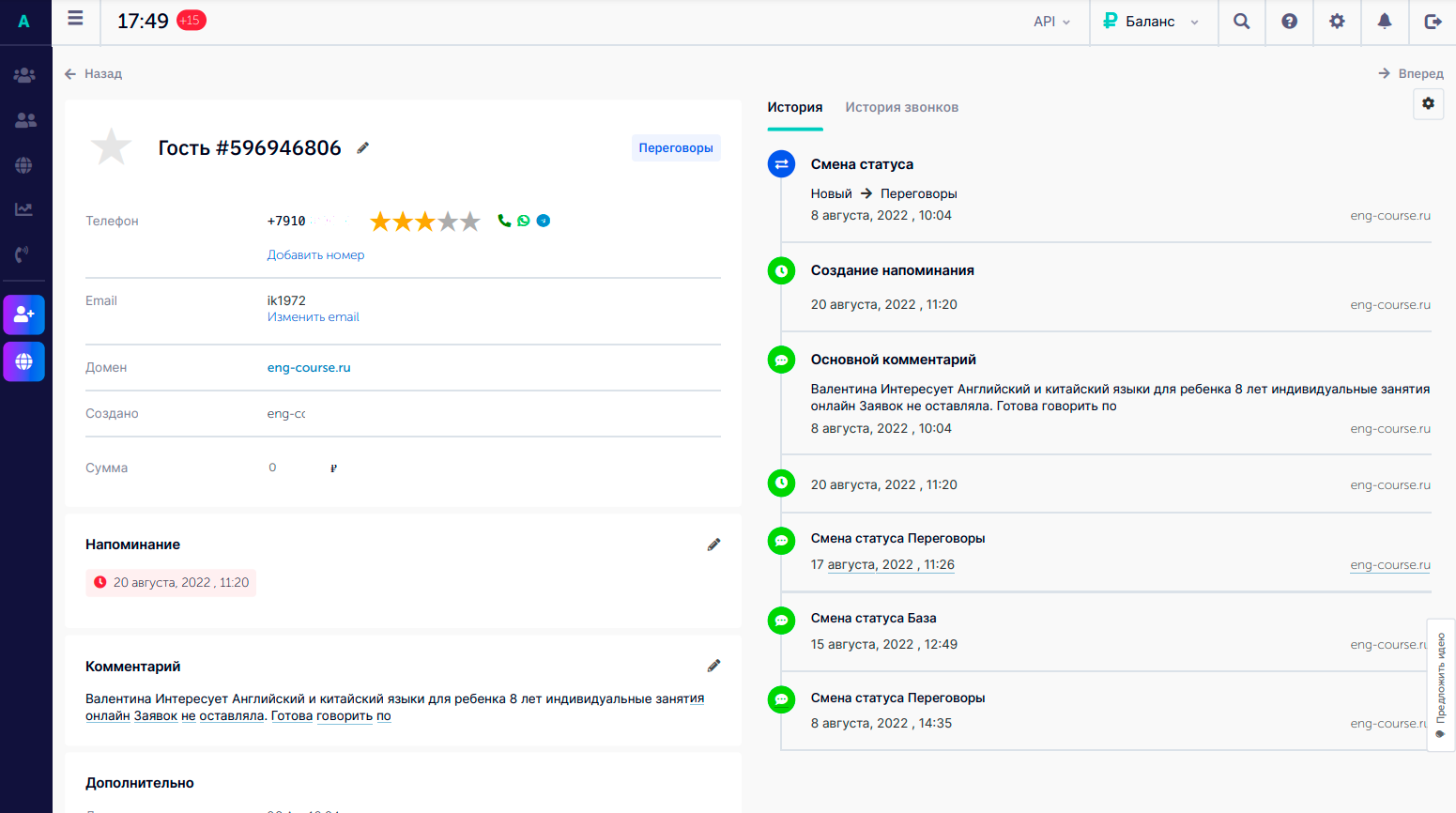This screenshot has height=813, width=1456.
Task: Click the Telegram icon next to phone
Action: click(x=544, y=221)
